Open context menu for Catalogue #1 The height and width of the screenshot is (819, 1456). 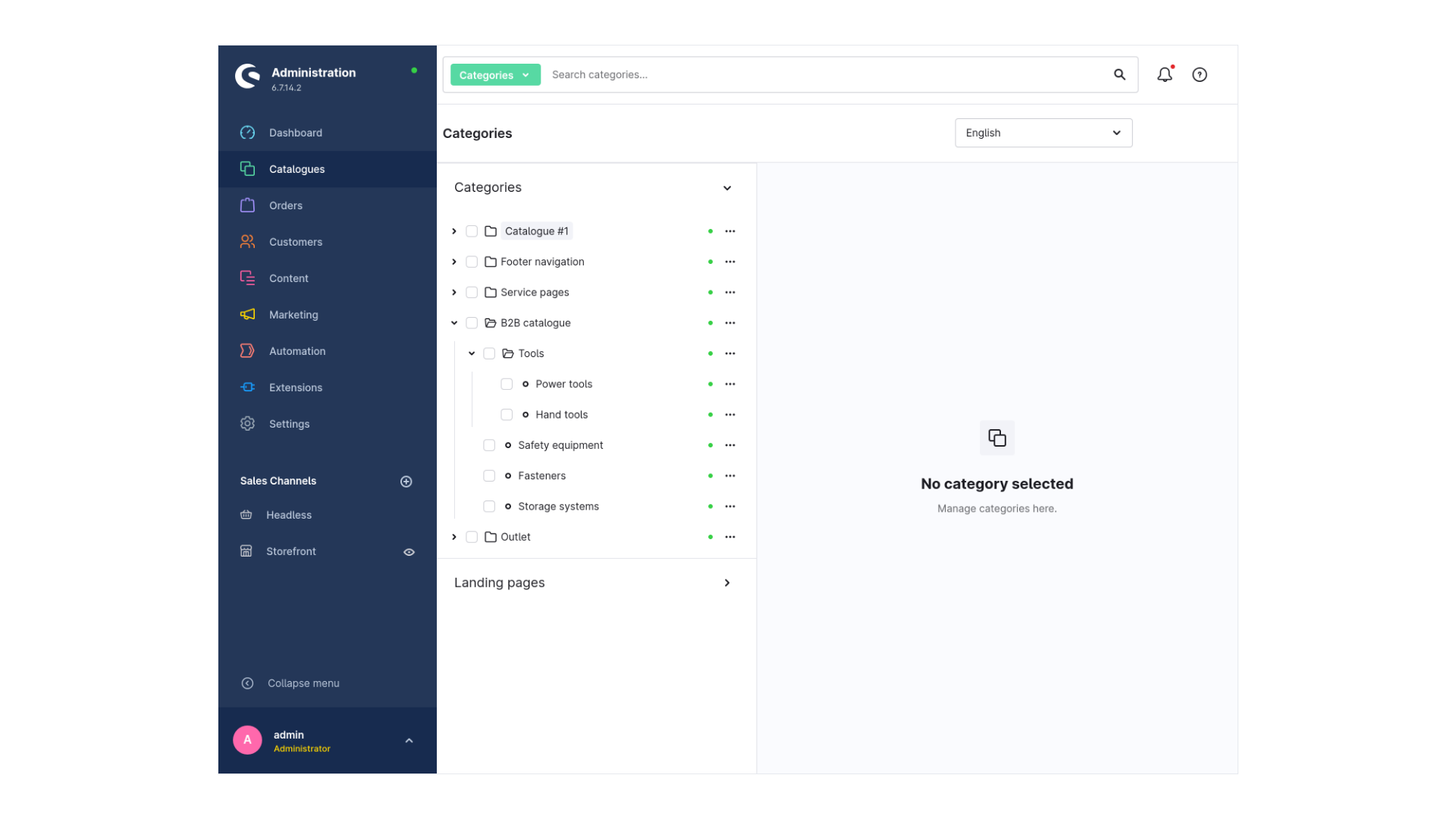(x=730, y=231)
